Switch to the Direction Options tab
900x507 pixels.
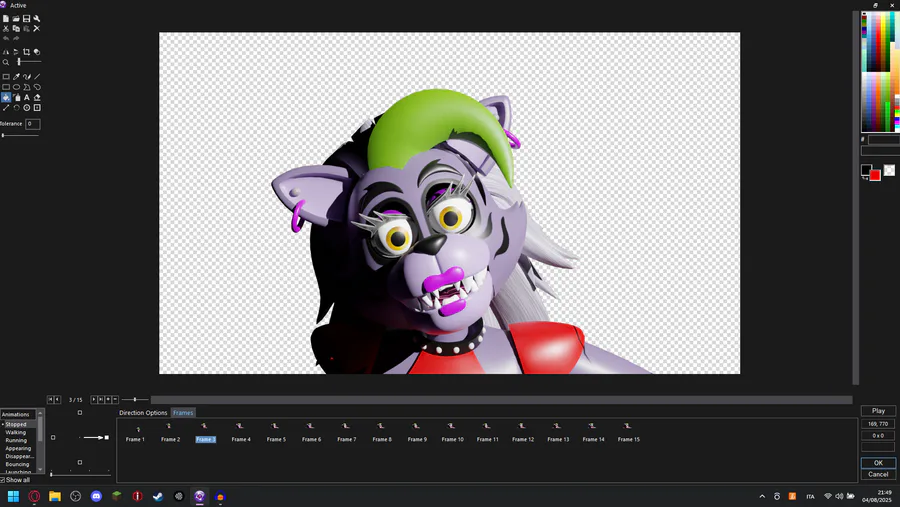click(143, 413)
